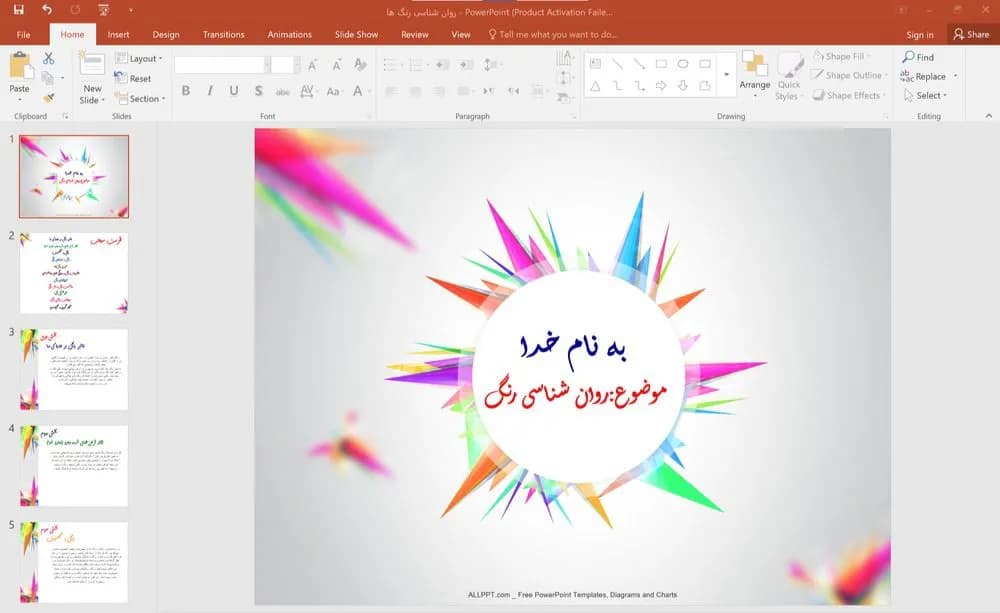This screenshot has width=1000, height=613.
Task: Open Change Case Aa menu
Action: [x=334, y=91]
